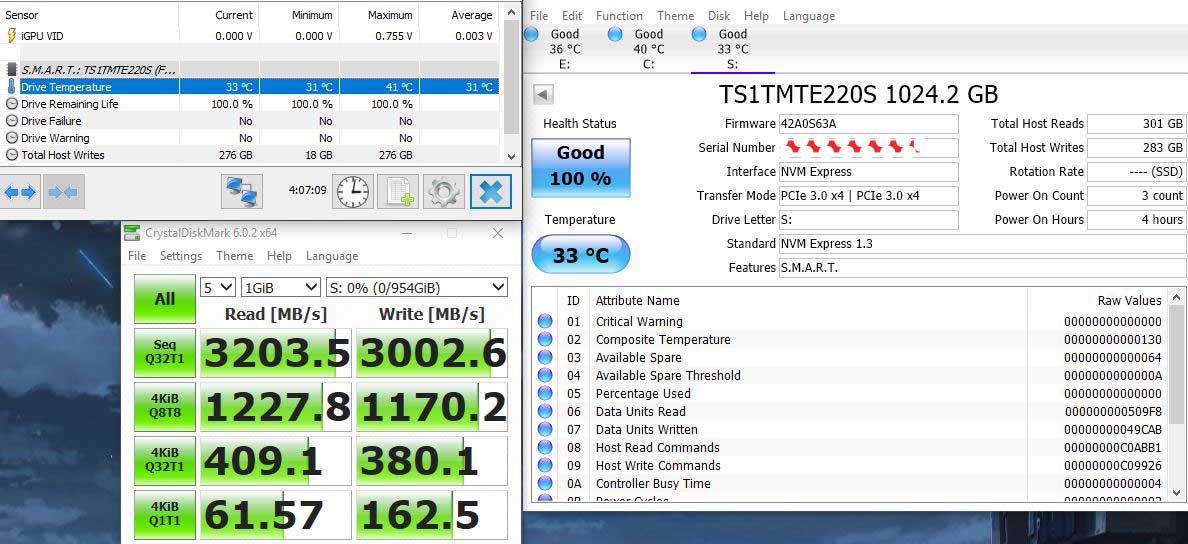Select Drive Temperature row in HWiNFO
The image size is (1188, 544).
pyautogui.click(x=249, y=86)
